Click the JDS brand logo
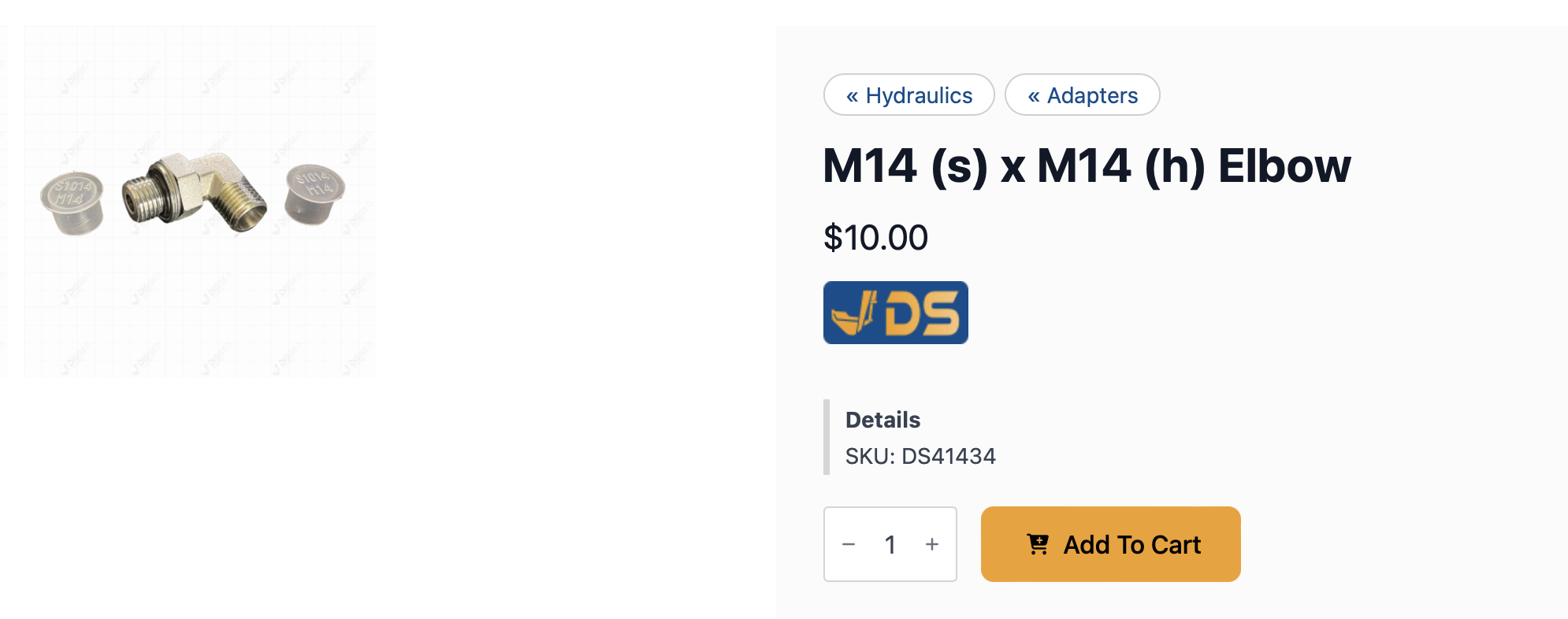This screenshot has width=1568, height=619. point(895,313)
